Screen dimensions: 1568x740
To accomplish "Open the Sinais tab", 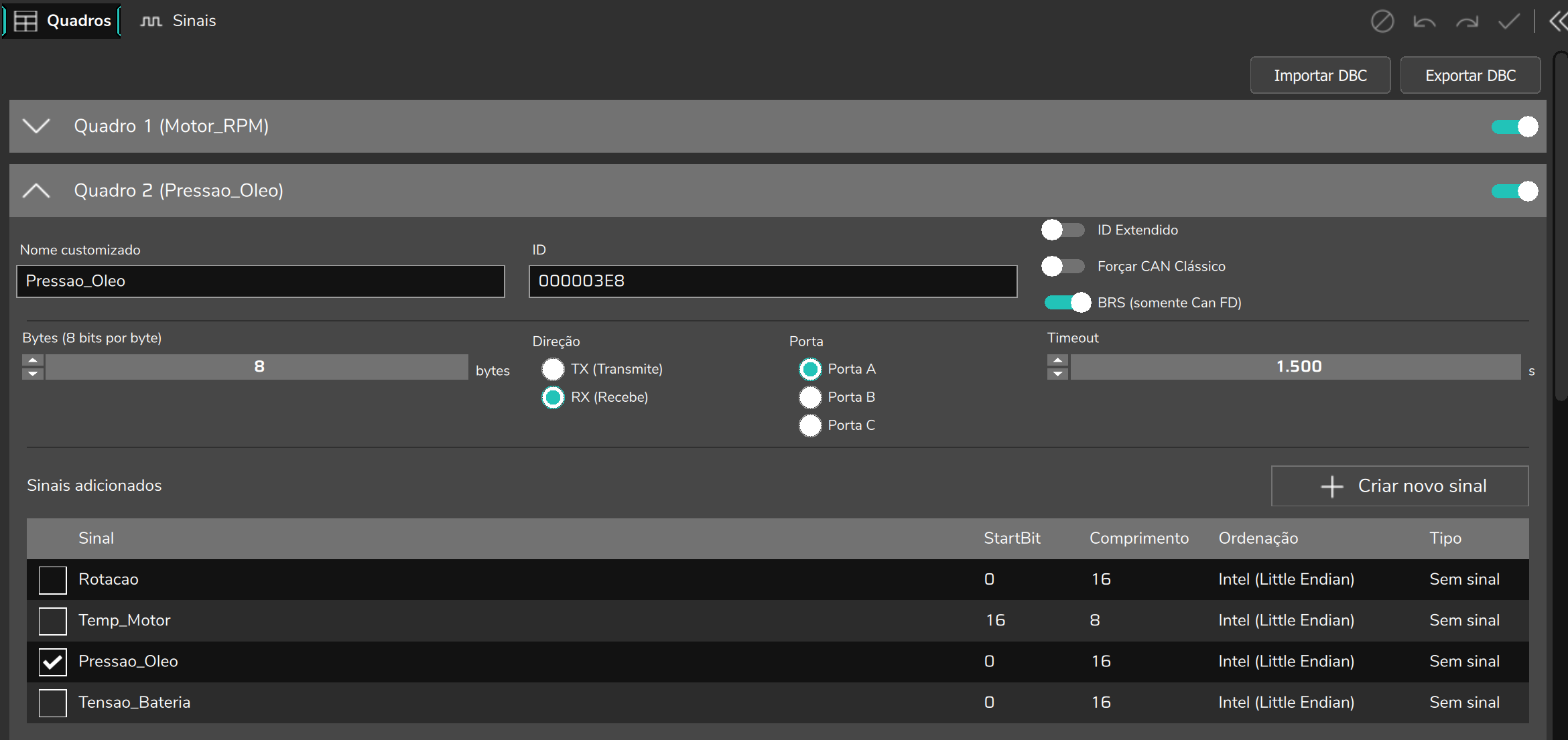I will coord(178,21).
